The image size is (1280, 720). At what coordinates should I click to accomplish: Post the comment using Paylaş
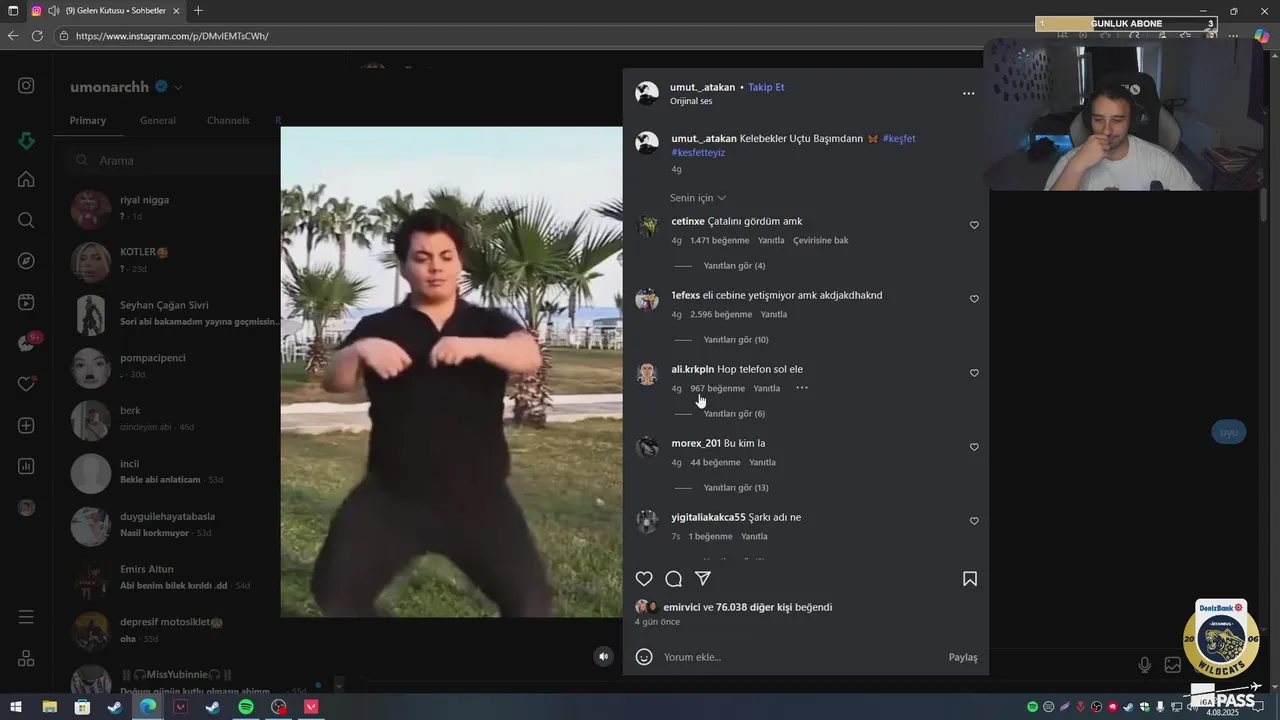(963, 657)
